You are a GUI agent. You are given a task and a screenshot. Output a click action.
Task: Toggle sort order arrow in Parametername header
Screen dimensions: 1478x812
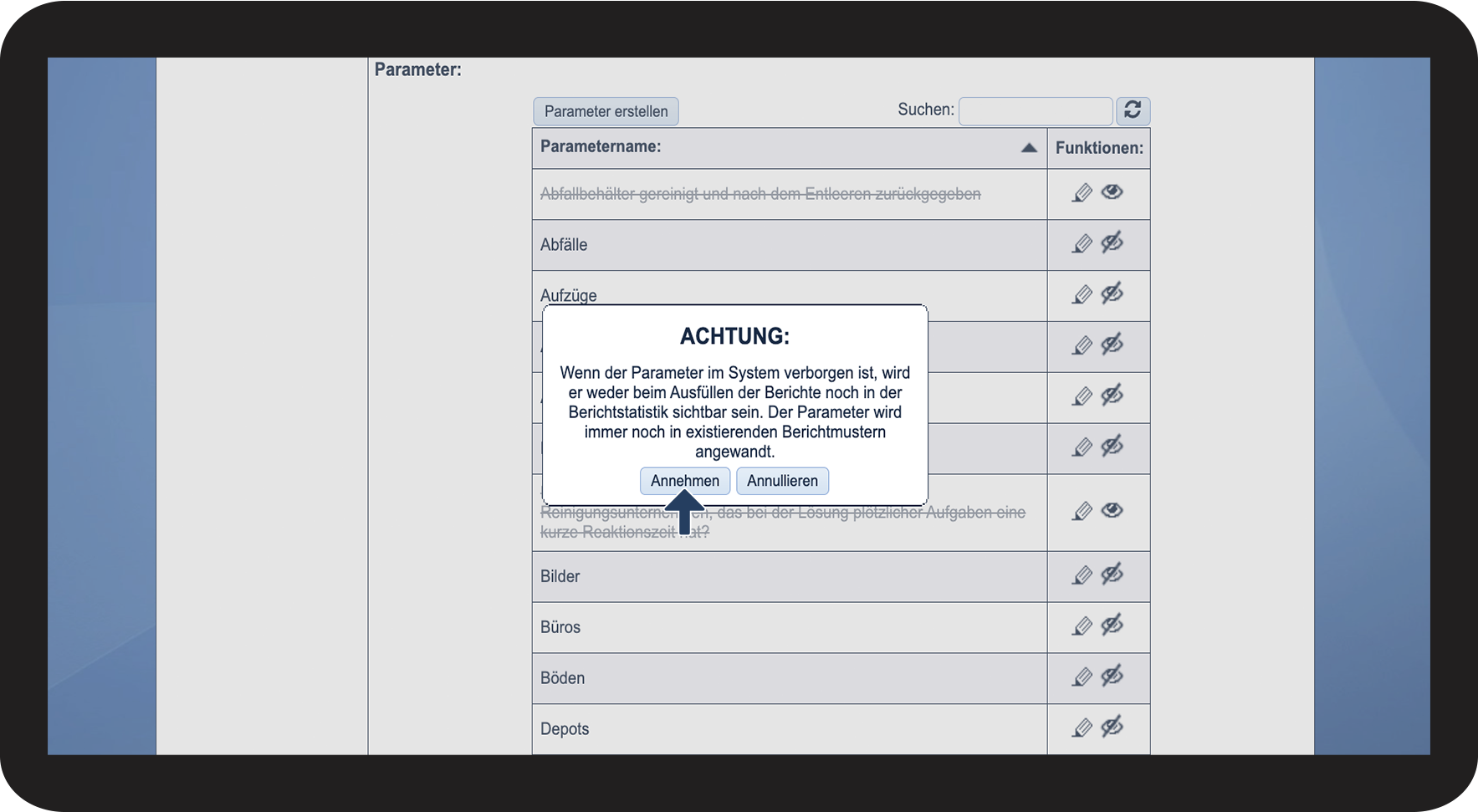[1029, 148]
